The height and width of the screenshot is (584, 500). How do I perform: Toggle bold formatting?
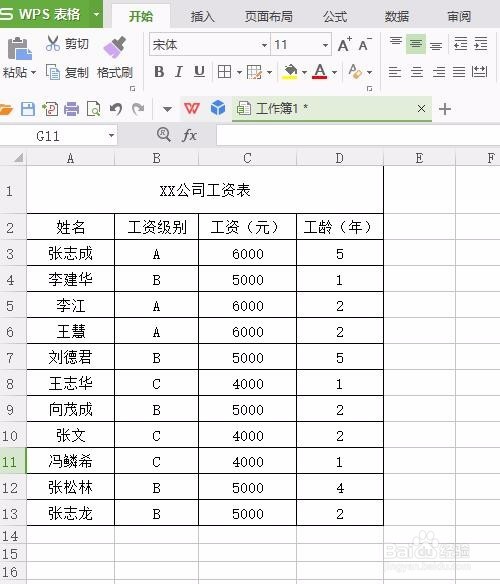coord(159,72)
